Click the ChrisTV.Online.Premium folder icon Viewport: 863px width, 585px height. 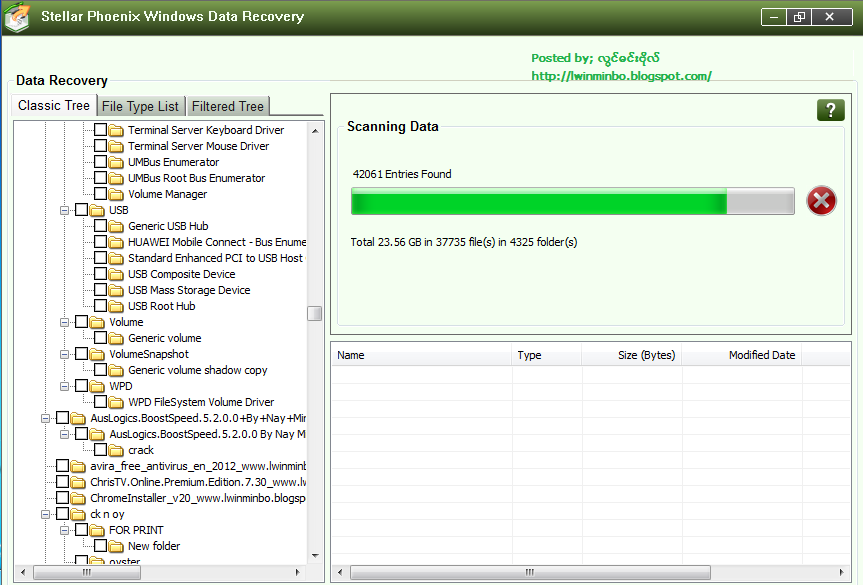pyautogui.click(x=78, y=482)
